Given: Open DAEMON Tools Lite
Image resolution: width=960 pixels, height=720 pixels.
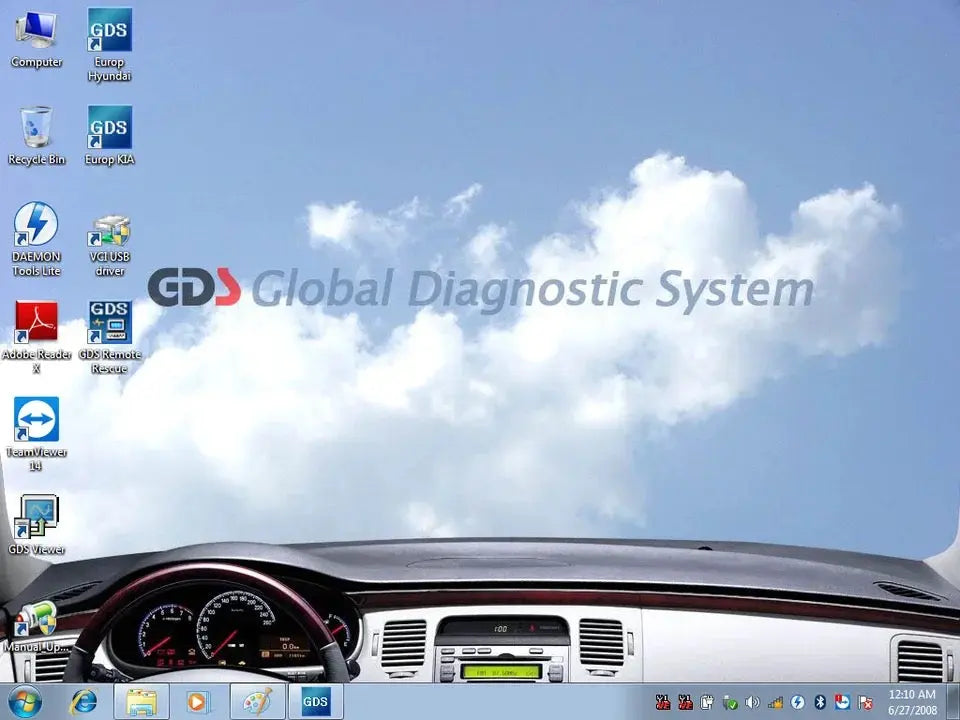Looking at the screenshot, I should (x=37, y=225).
